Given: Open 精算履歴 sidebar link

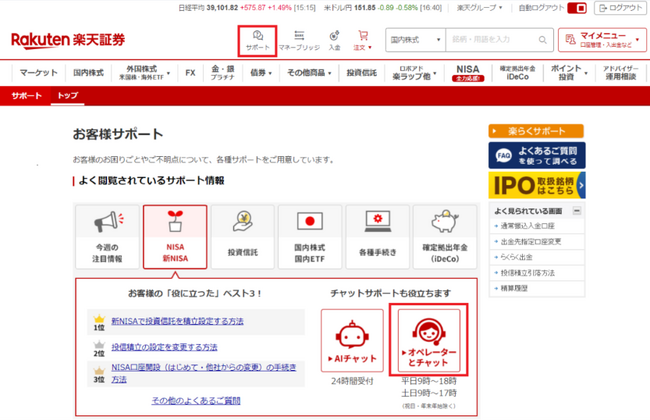Looking at the screenshot, I should point(514,288).
